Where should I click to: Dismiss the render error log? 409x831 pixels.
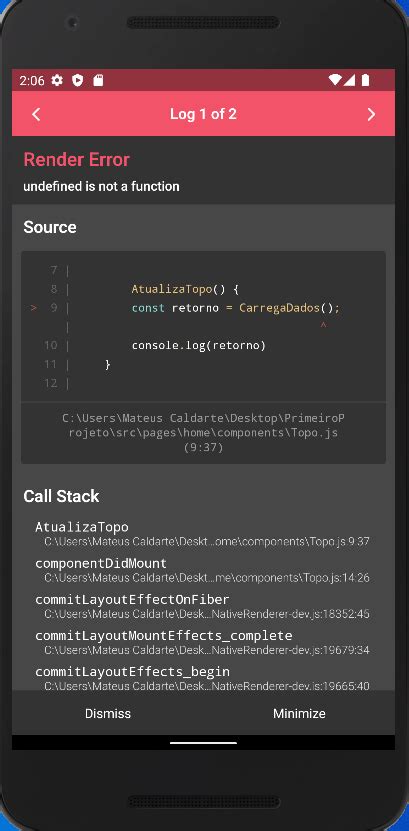point(108,713)
